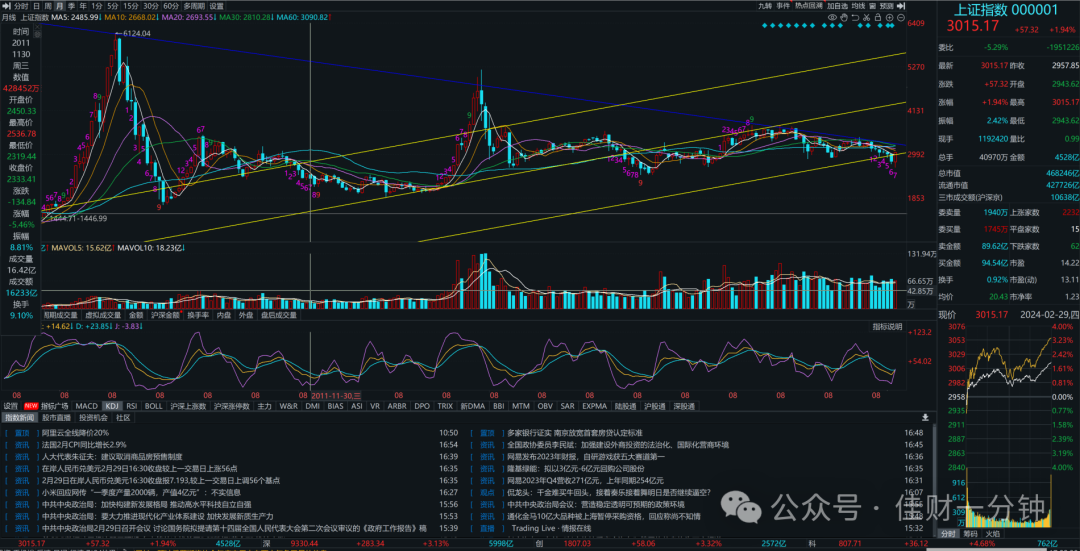Image resolution: width=1080 pixels, height=551 pixels.
Task: Select the EXPMA indicator tab
Action: click(x=594, y=406)
